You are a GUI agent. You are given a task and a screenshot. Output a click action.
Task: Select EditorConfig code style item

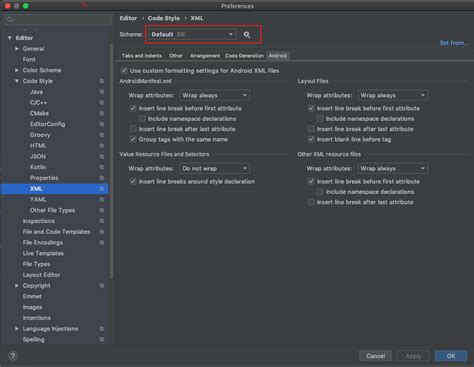pos(47,124)
